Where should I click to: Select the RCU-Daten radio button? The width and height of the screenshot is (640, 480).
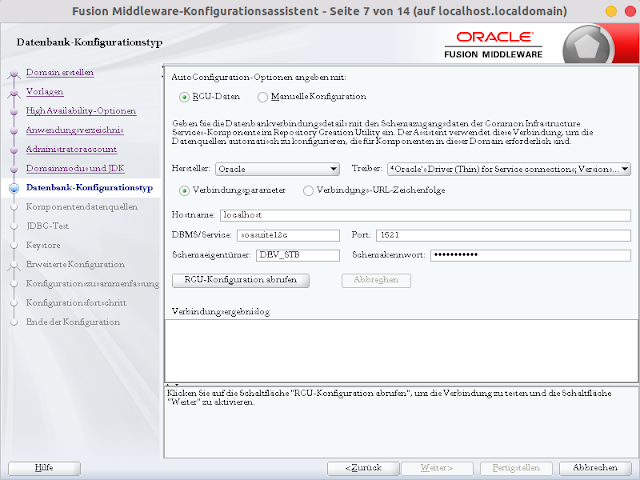point(184,97)
